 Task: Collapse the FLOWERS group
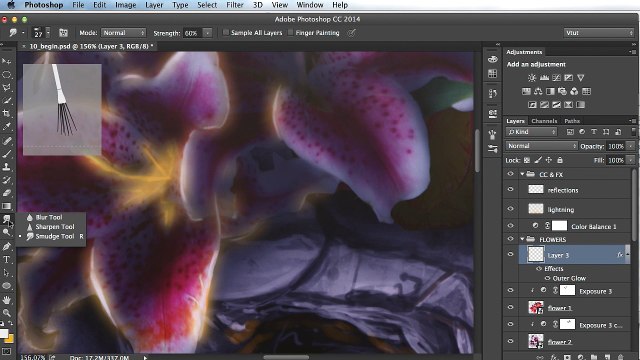click(522, 239)
